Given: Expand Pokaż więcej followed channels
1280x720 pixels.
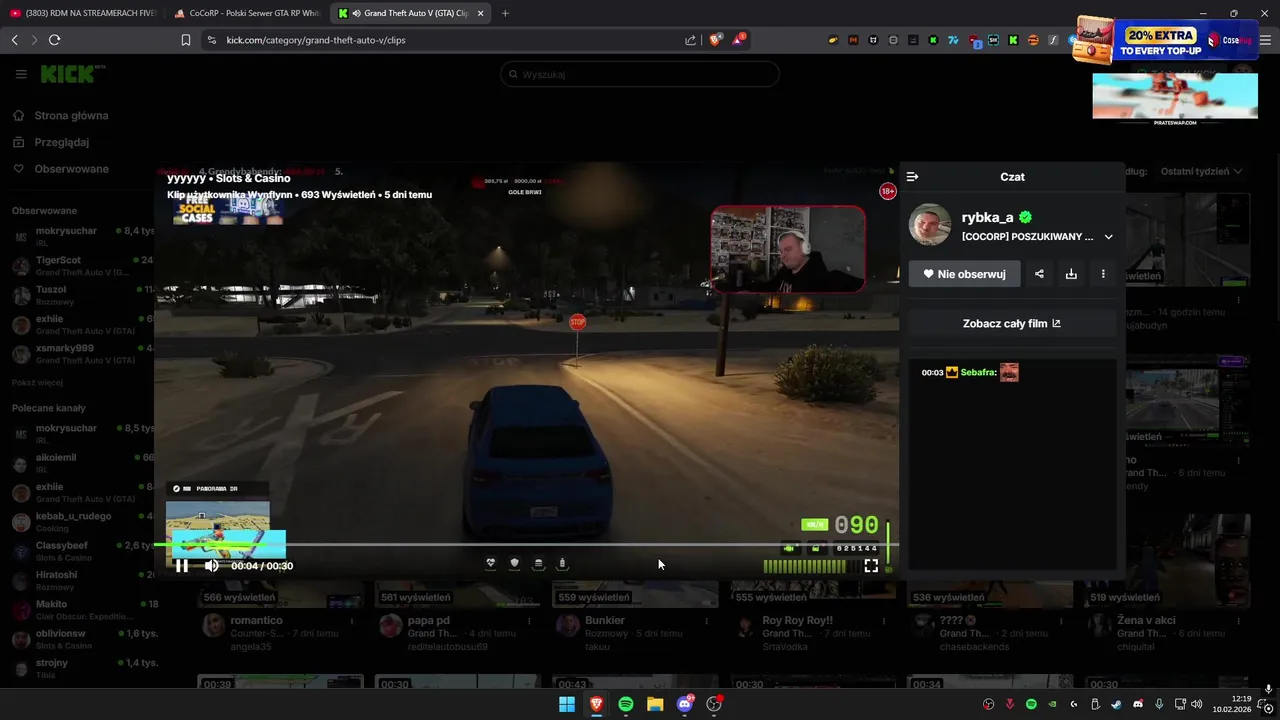Looking at the screenshot, I should point(37,382).
